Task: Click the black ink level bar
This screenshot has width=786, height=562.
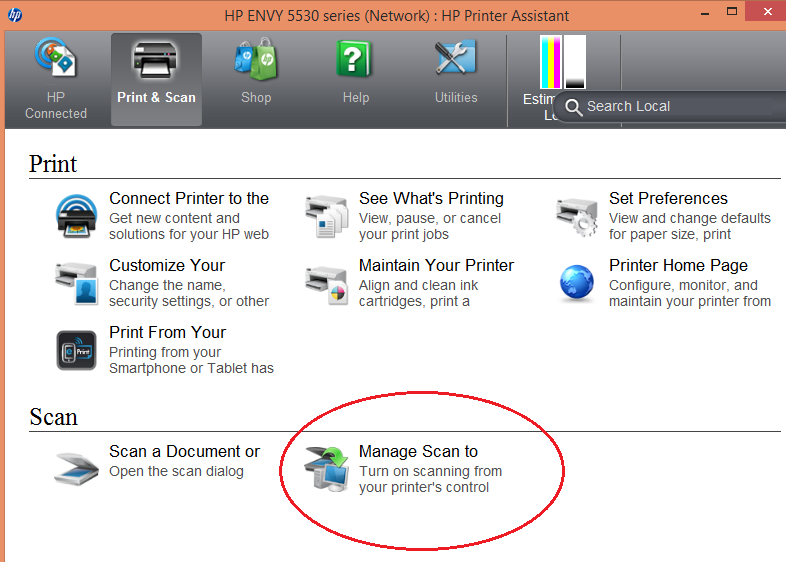Action: point(575,62)
